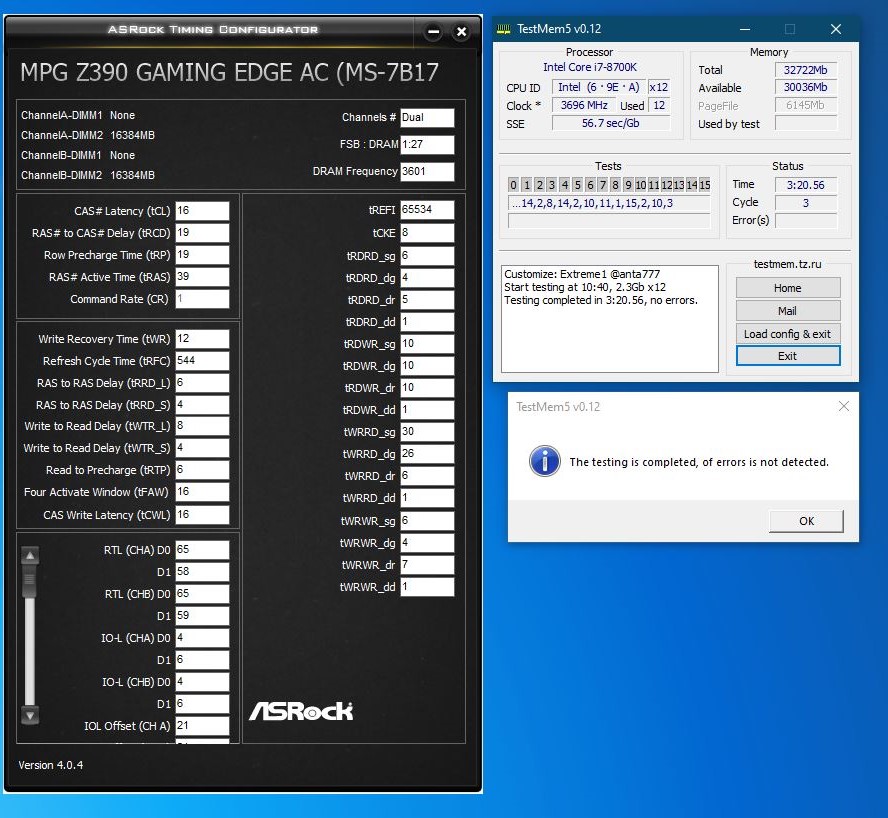Click the tRRD_S value field

202,405
